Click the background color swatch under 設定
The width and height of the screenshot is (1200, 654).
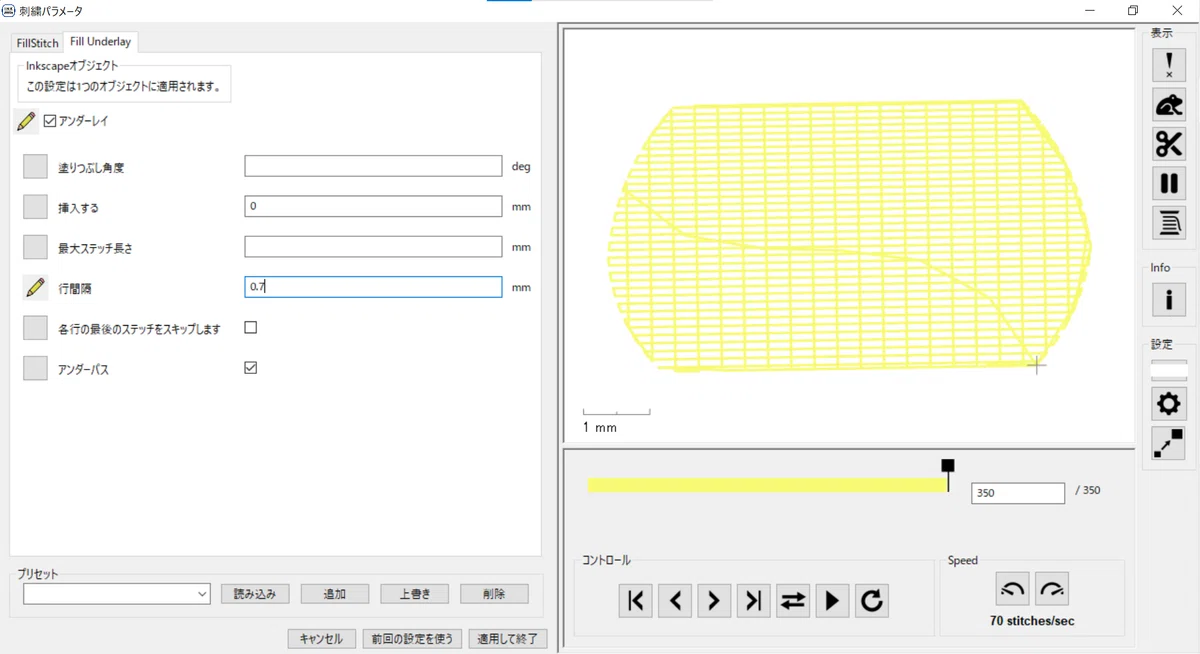(x=1169, y=370)
